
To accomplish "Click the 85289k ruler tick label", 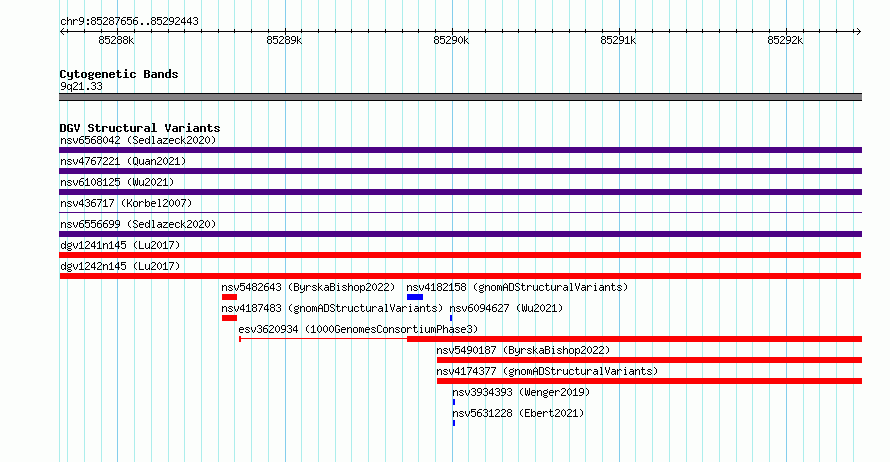I will point(284,40).
